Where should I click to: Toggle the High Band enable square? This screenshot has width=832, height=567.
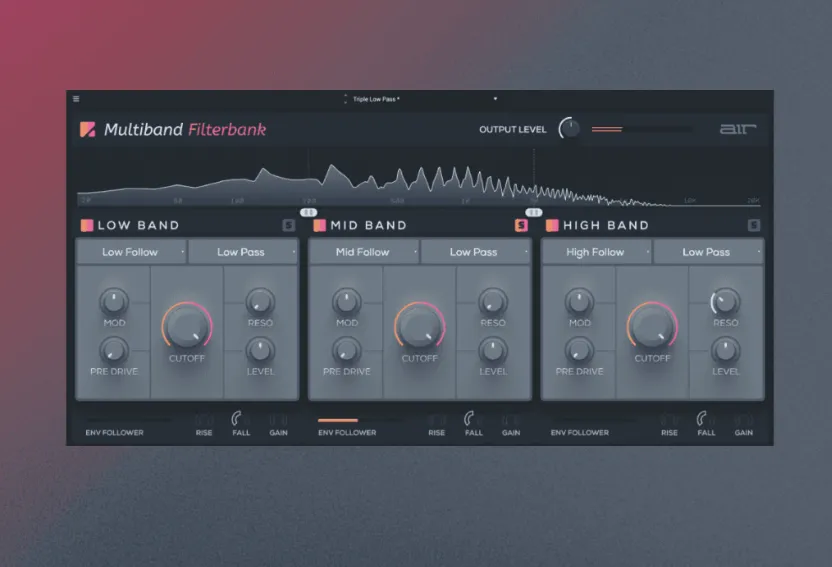[552, 225]
